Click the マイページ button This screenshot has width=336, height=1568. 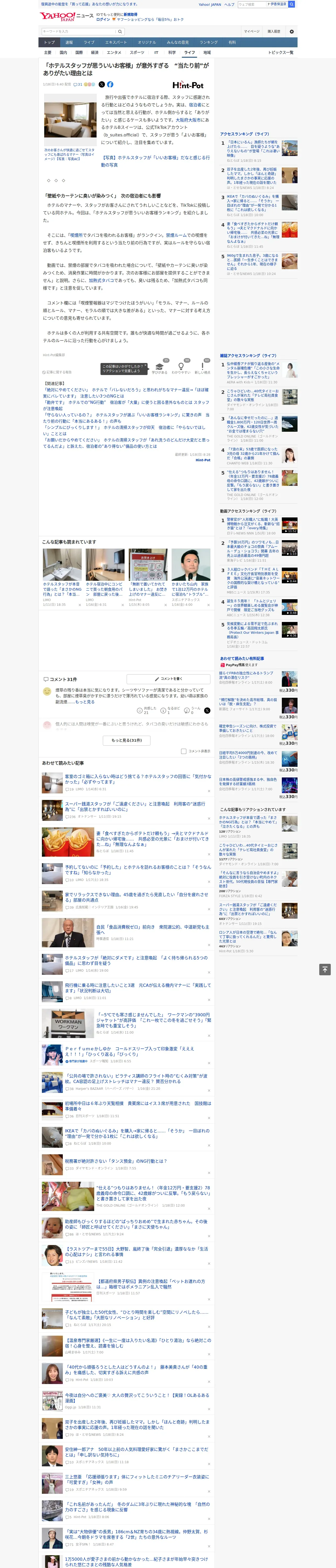[252, 32]
